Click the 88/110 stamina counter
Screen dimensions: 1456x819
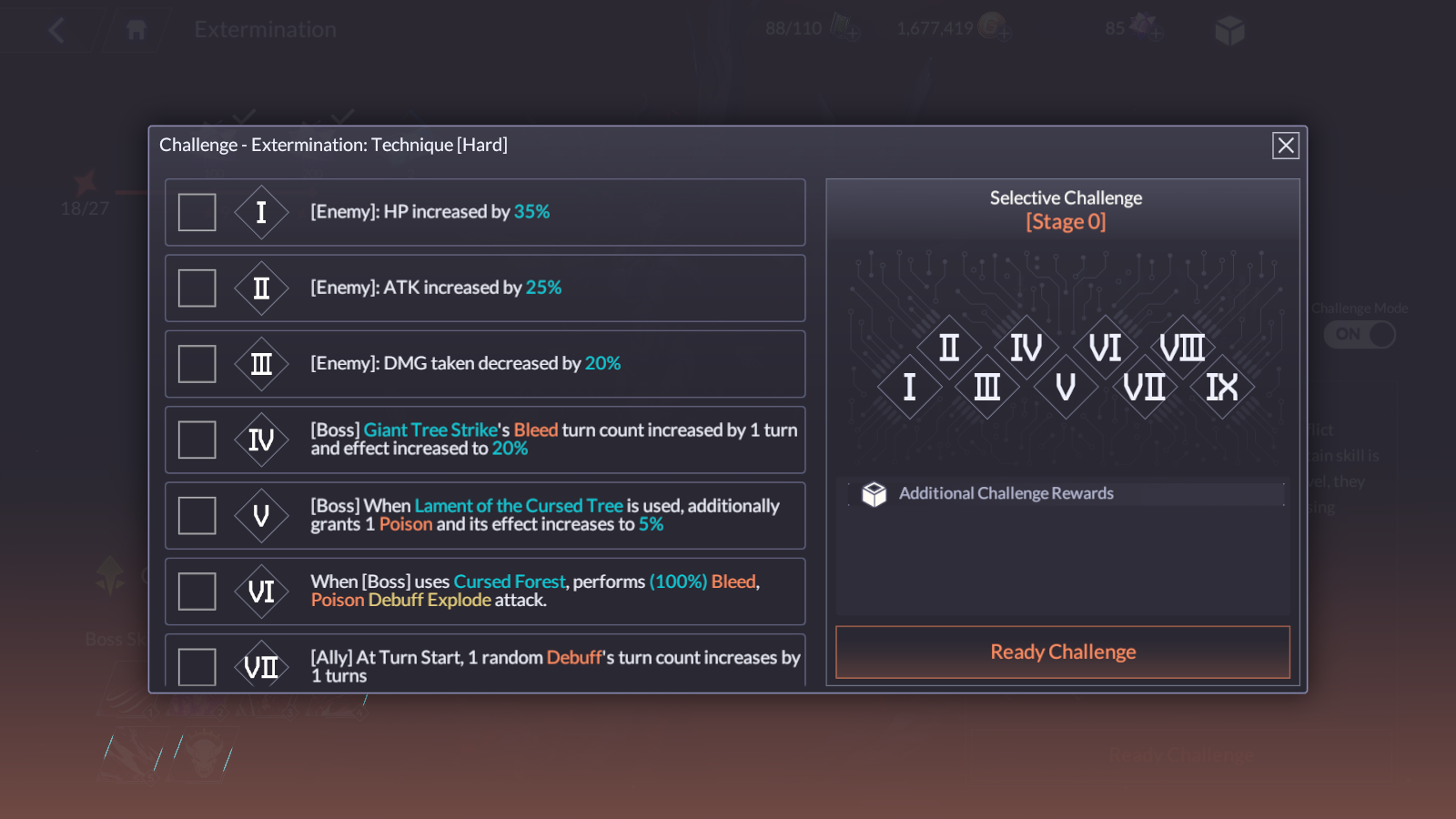794,29
